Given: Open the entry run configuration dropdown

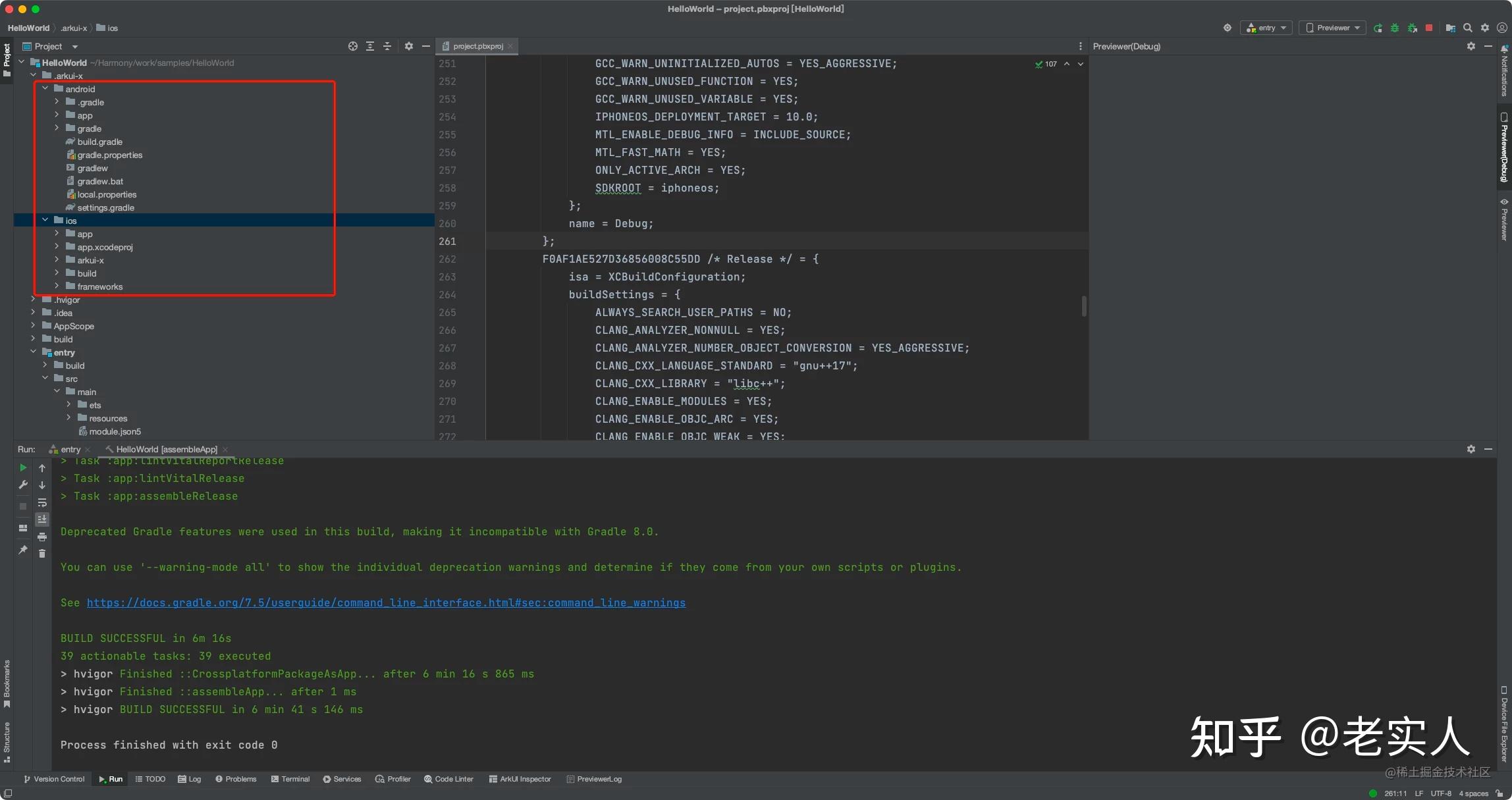Looking at the screenshot, I should click(x=1266, y=28).
